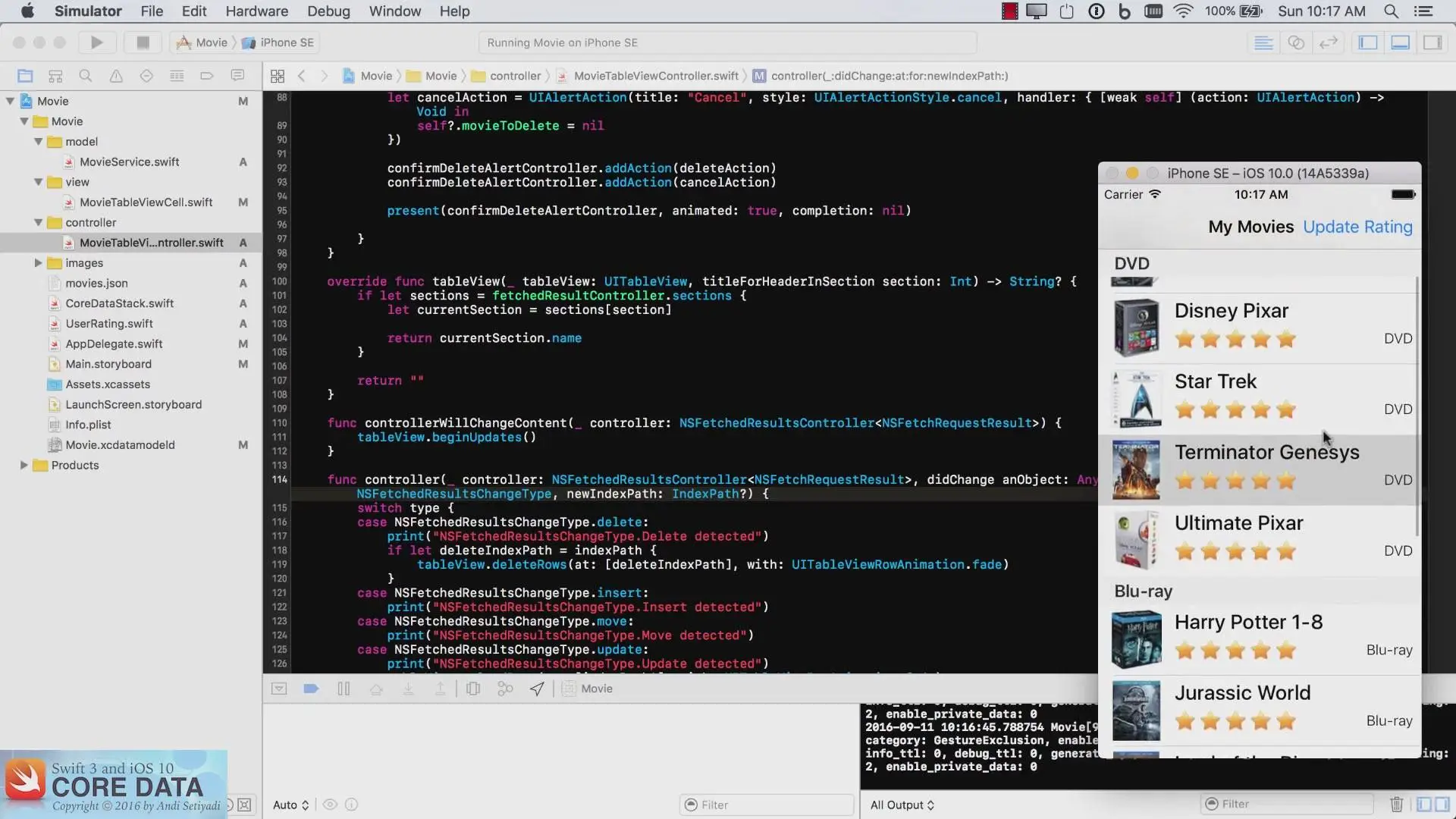The width and height of the screenshot is (1456, 819).
Task: Collapse the model folder
Action: click(x=38, y=142)
